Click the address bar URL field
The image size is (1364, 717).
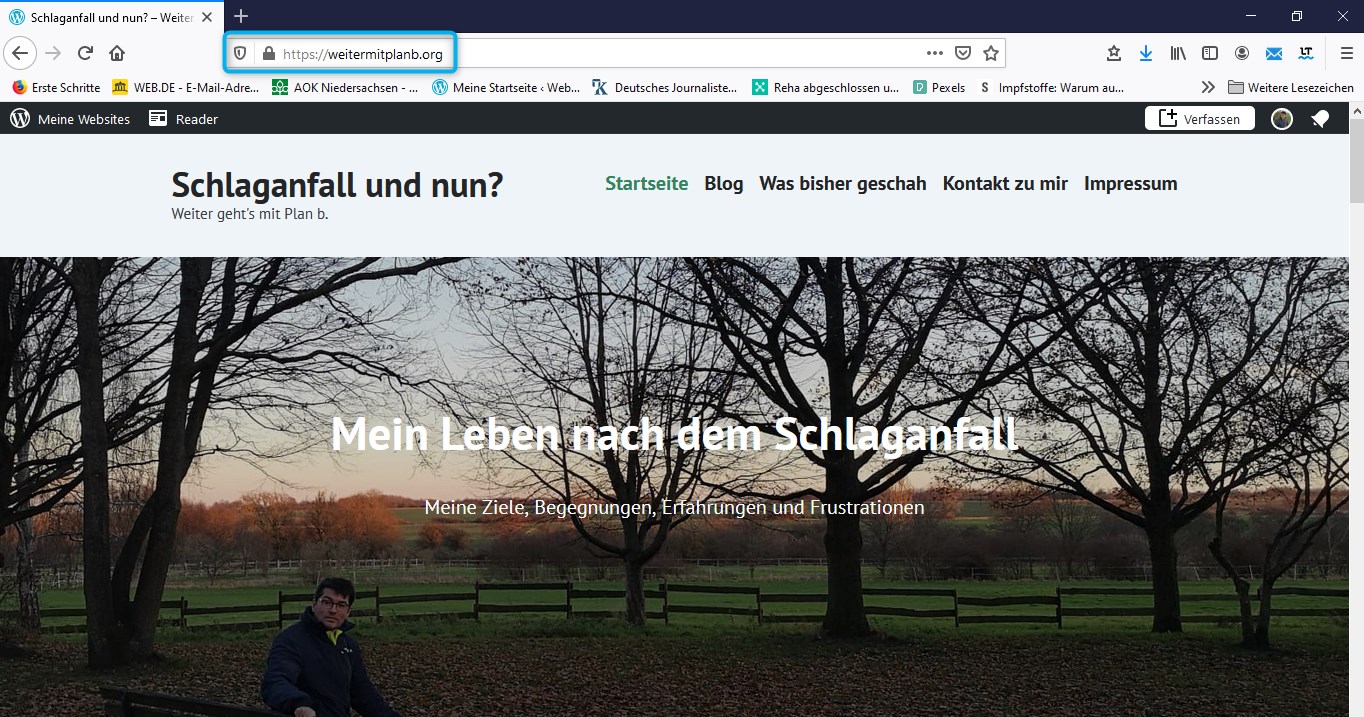point(600,54)
